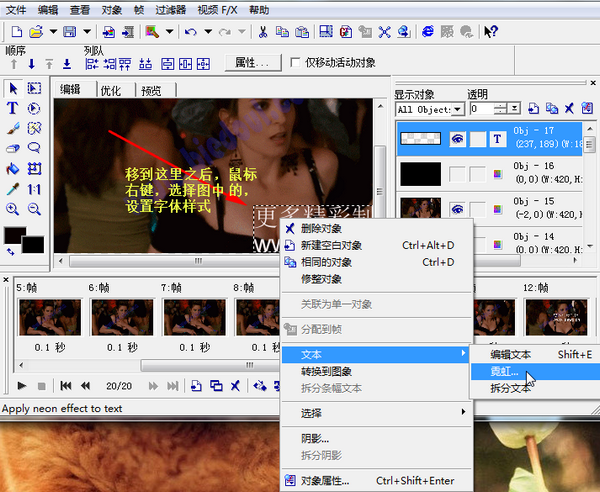600x492 pixels.
Task: Jump to first frame button
Action: click(65, 386)
